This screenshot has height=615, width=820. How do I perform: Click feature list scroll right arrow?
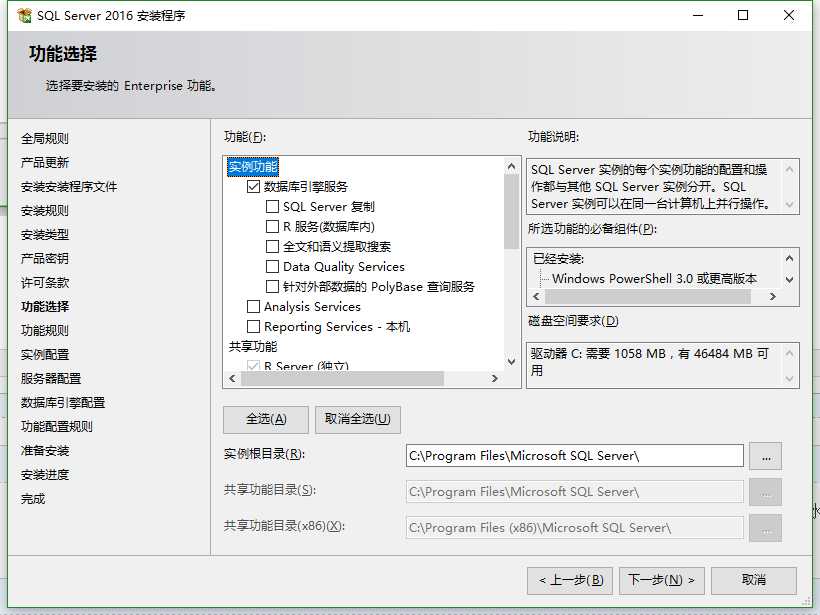click(x=495, y=378)
